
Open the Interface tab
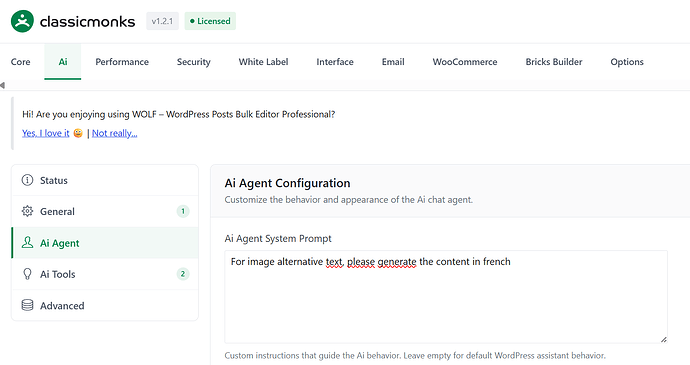click(x=335, y=62)
